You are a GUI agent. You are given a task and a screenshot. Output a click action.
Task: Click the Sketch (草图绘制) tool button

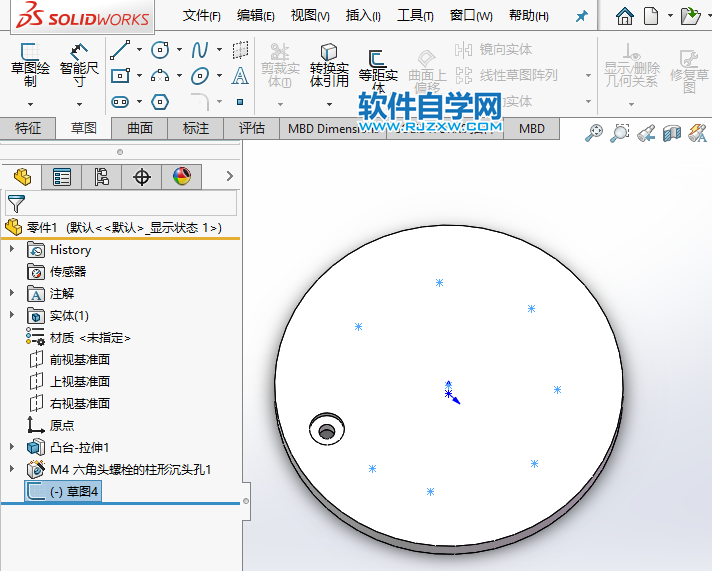point(30,62)
